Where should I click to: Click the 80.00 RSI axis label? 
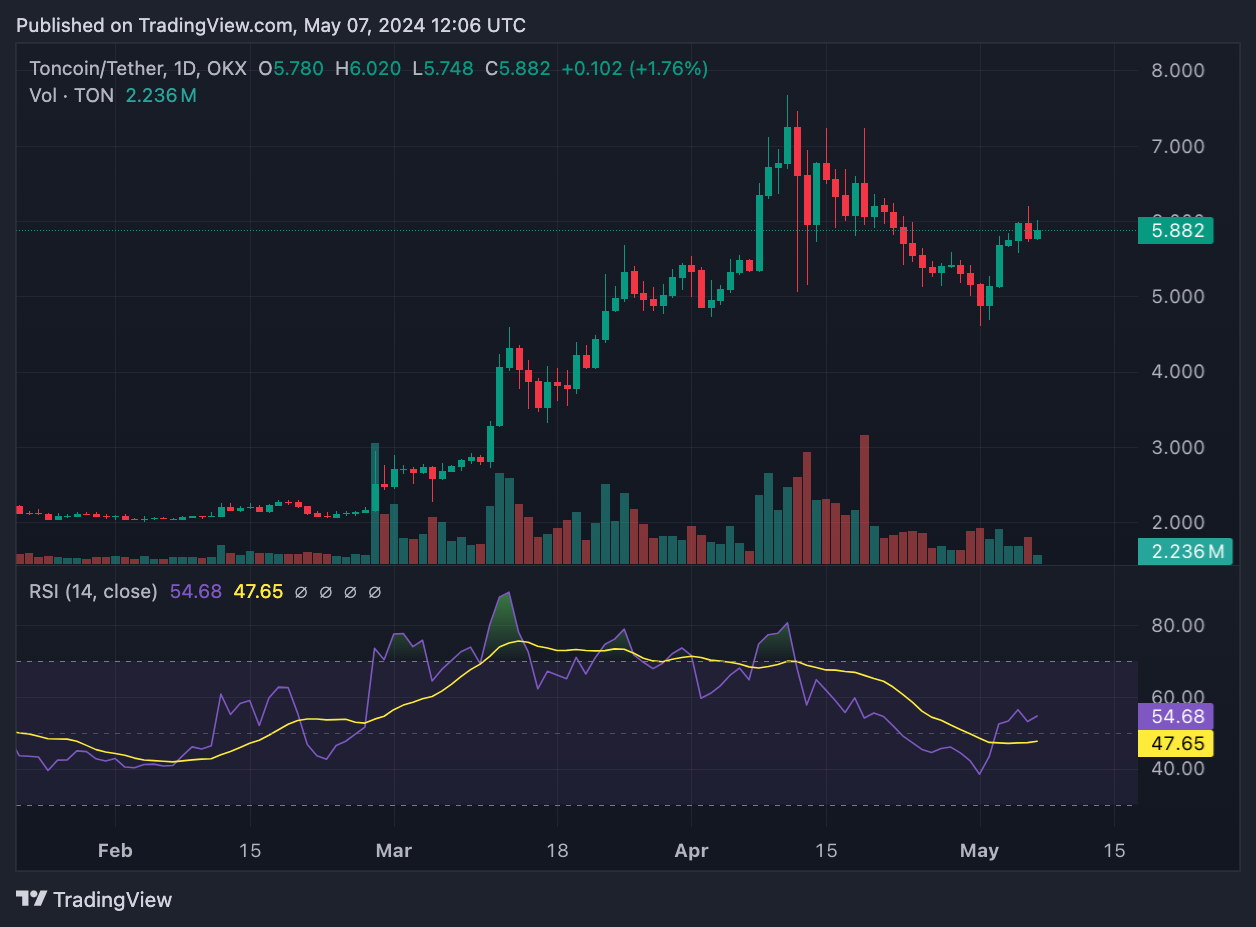(x=1176, y=626)
